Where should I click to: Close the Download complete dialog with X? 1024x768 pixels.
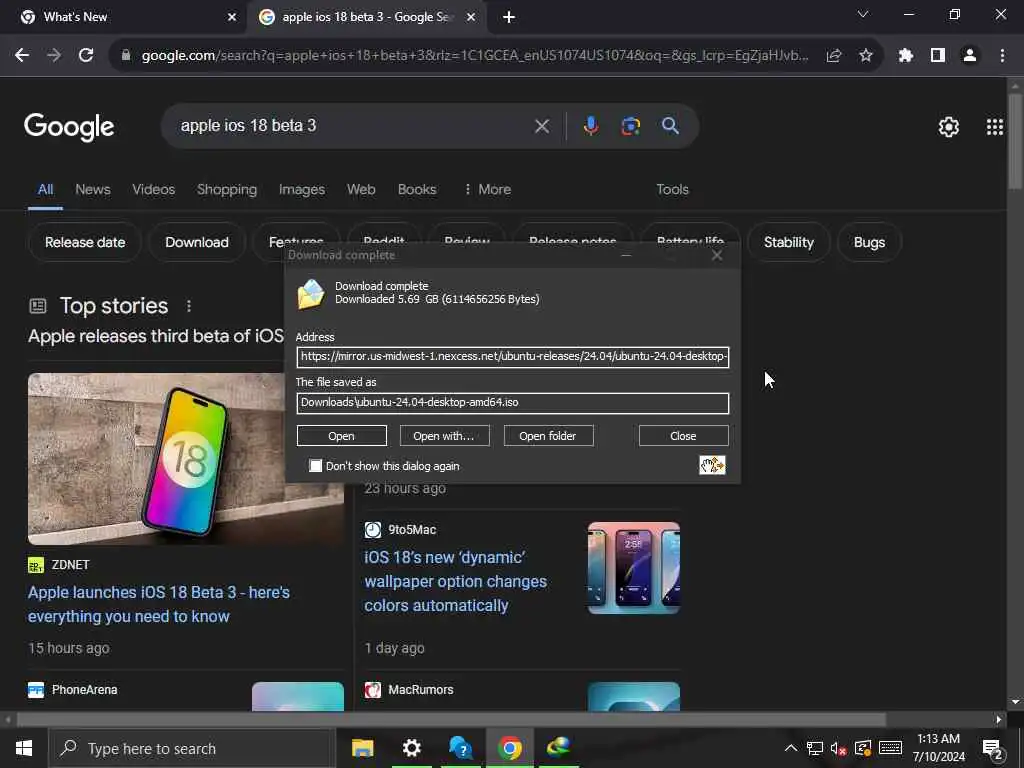click(x=716, y=255)
